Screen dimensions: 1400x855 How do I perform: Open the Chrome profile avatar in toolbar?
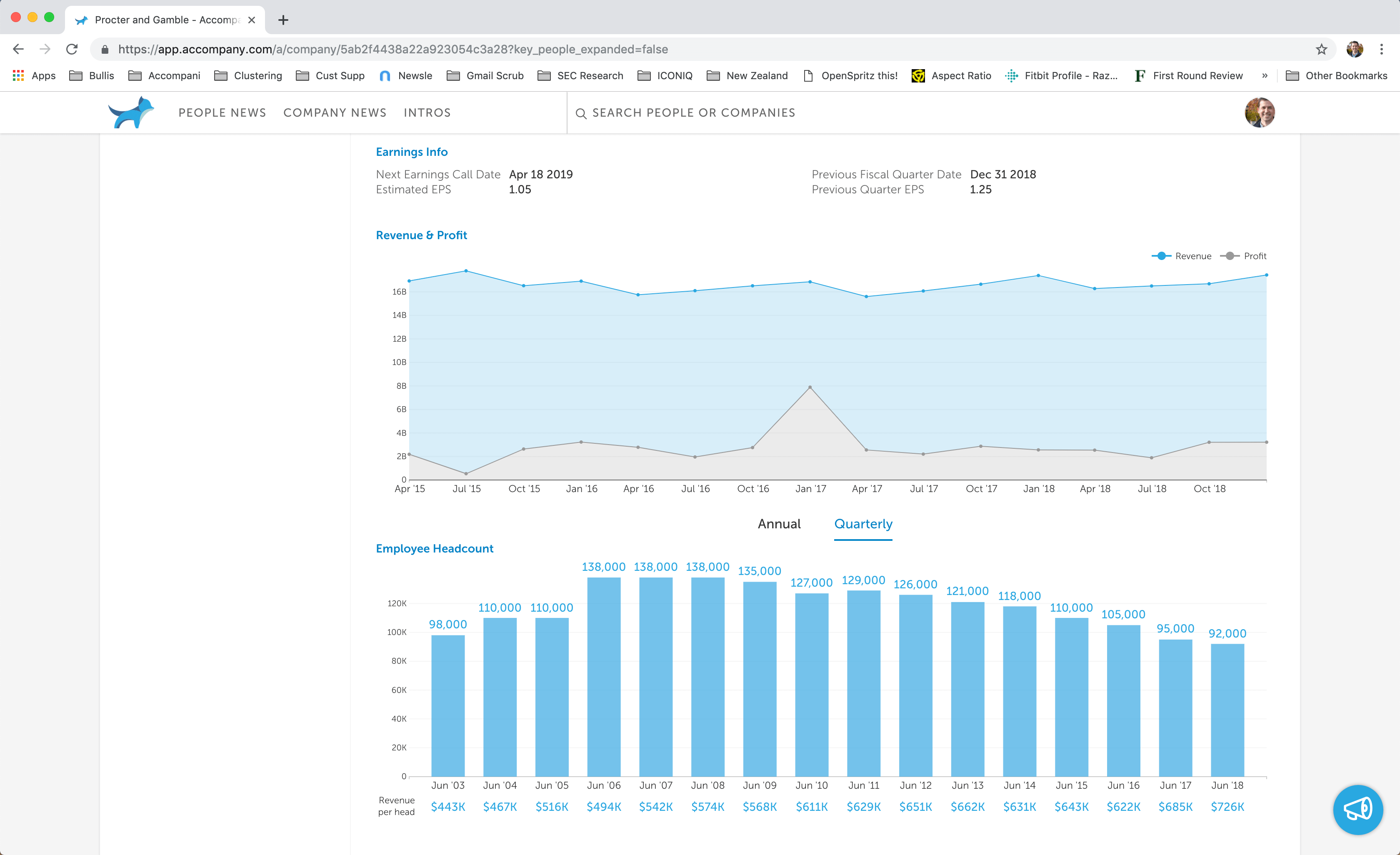point(1355,50)
